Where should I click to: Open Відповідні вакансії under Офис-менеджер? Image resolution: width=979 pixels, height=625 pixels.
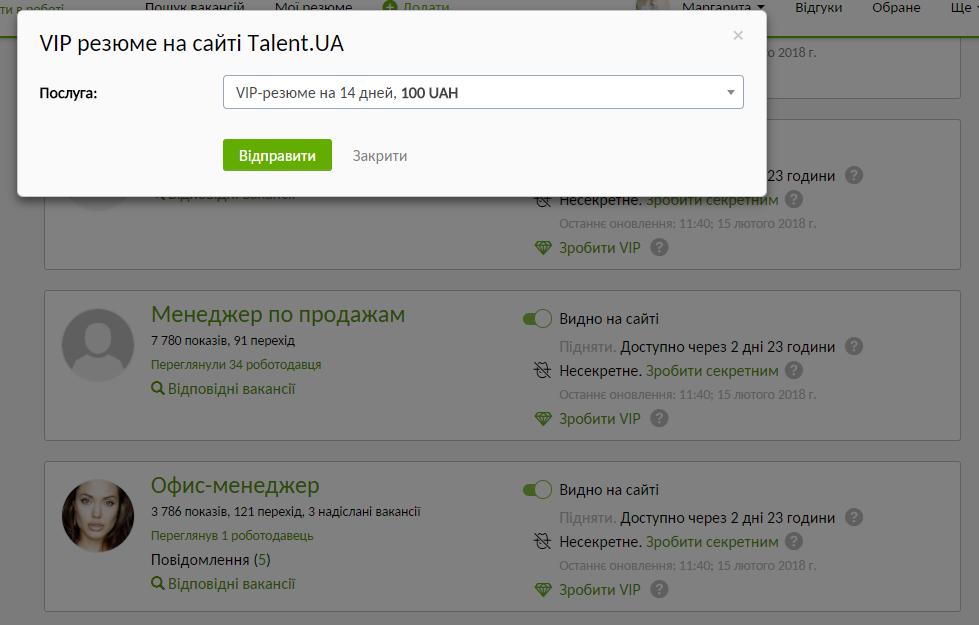(231, 584)
